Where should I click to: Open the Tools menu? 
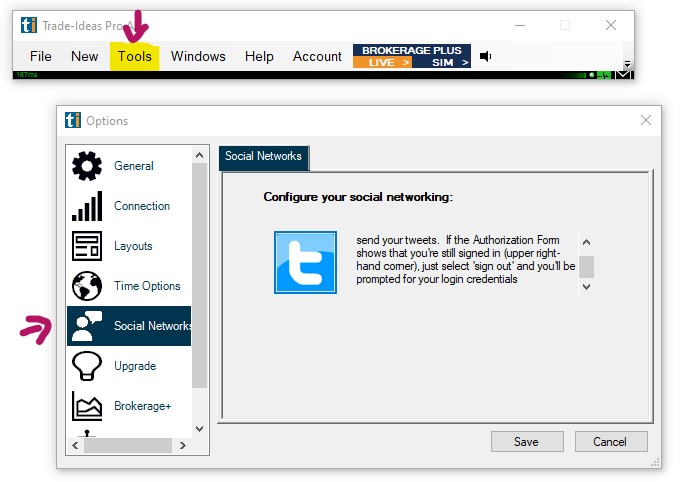(x=135, y=56)
